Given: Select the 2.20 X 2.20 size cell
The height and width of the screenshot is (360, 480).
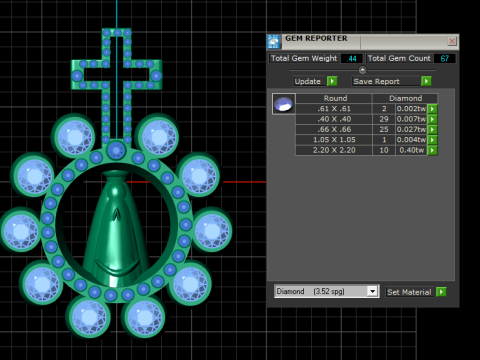Looking at the screenshot, I should click(334, 150).
